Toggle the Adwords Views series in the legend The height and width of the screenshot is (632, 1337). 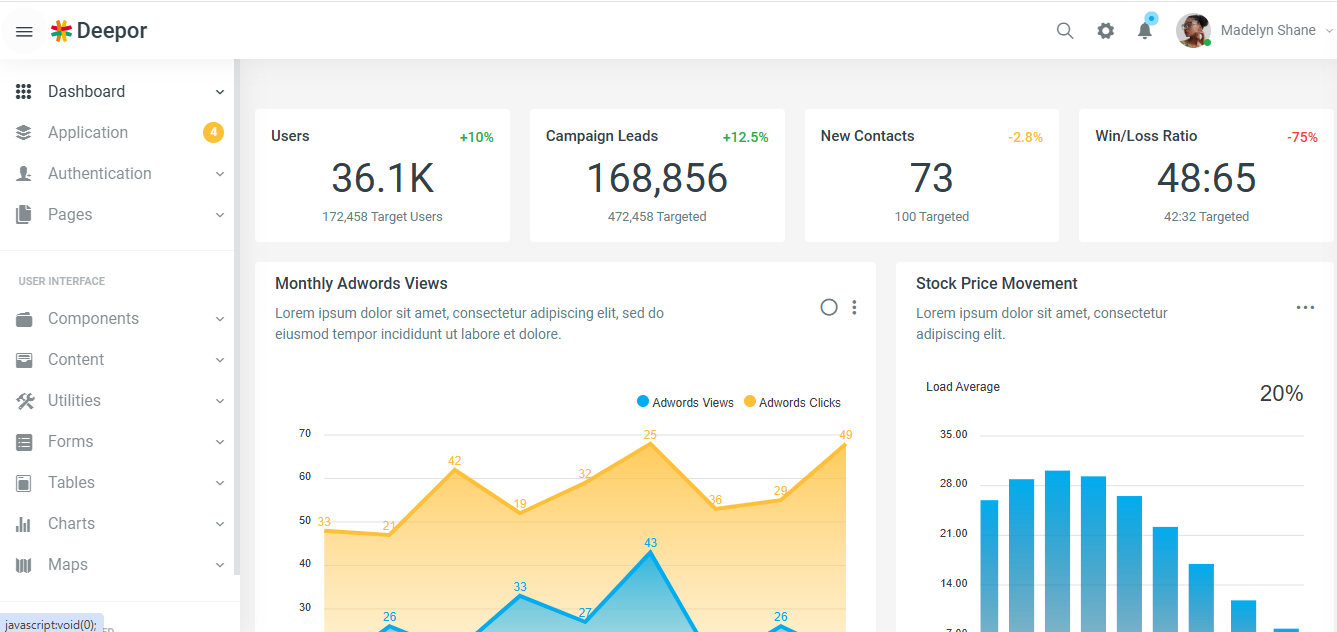click(x=685, y=402)
